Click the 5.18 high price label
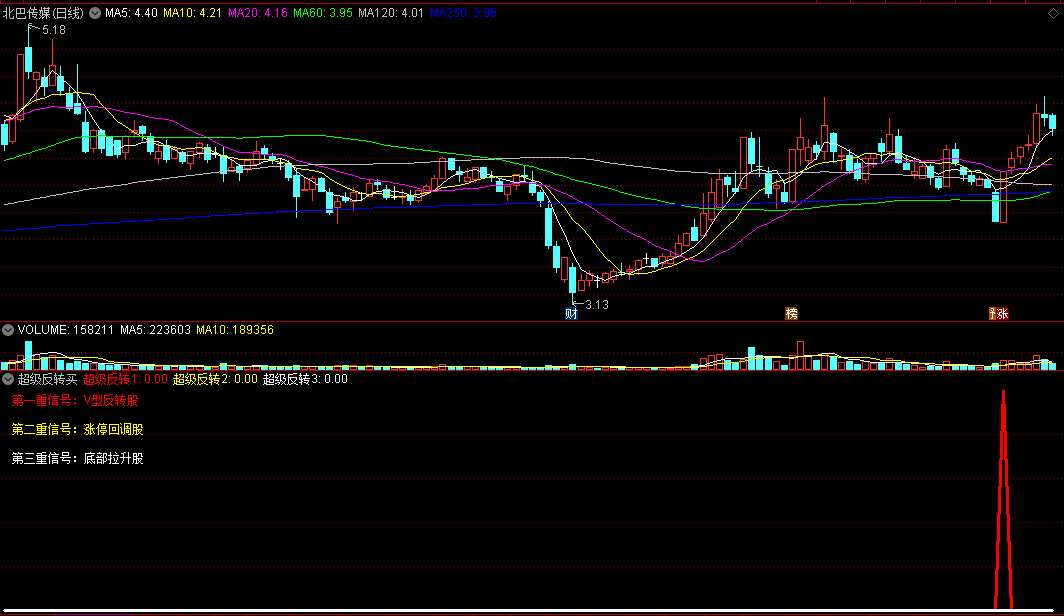 tap(54, 30)
